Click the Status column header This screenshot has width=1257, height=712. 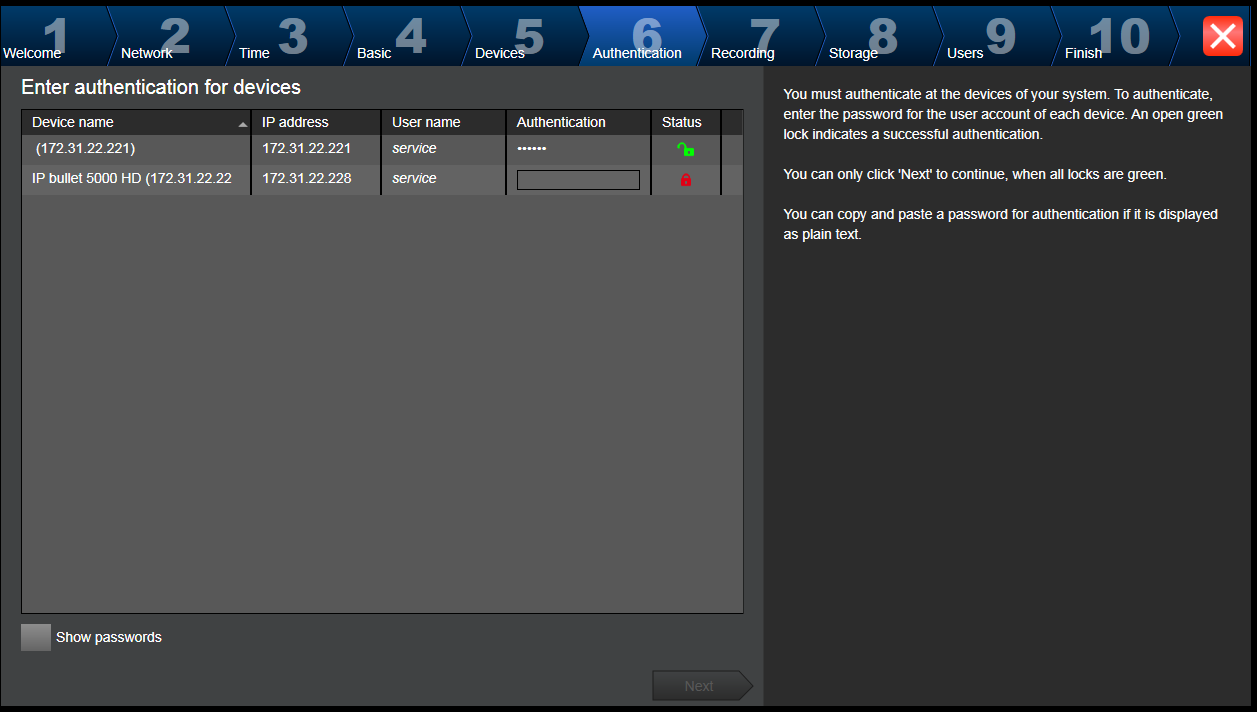[x=686, y=122]
